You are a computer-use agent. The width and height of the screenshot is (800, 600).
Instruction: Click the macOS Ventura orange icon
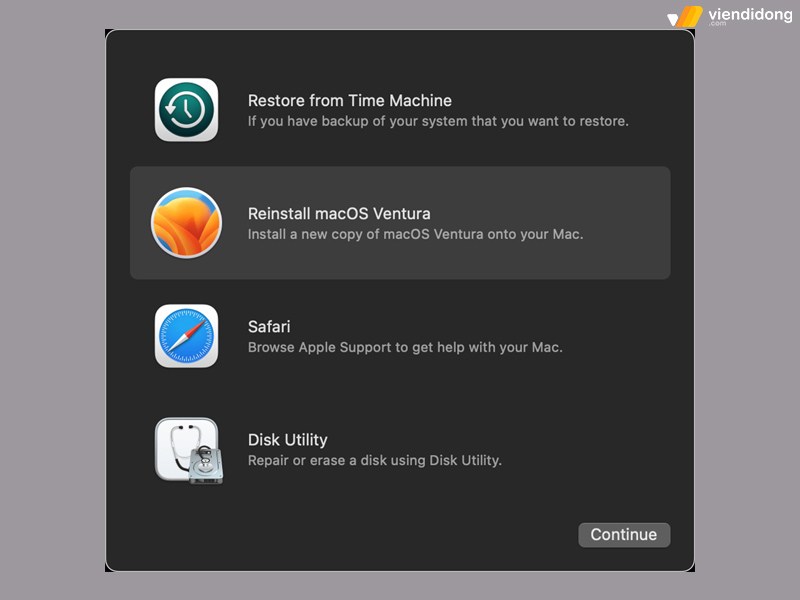[186, 222]
